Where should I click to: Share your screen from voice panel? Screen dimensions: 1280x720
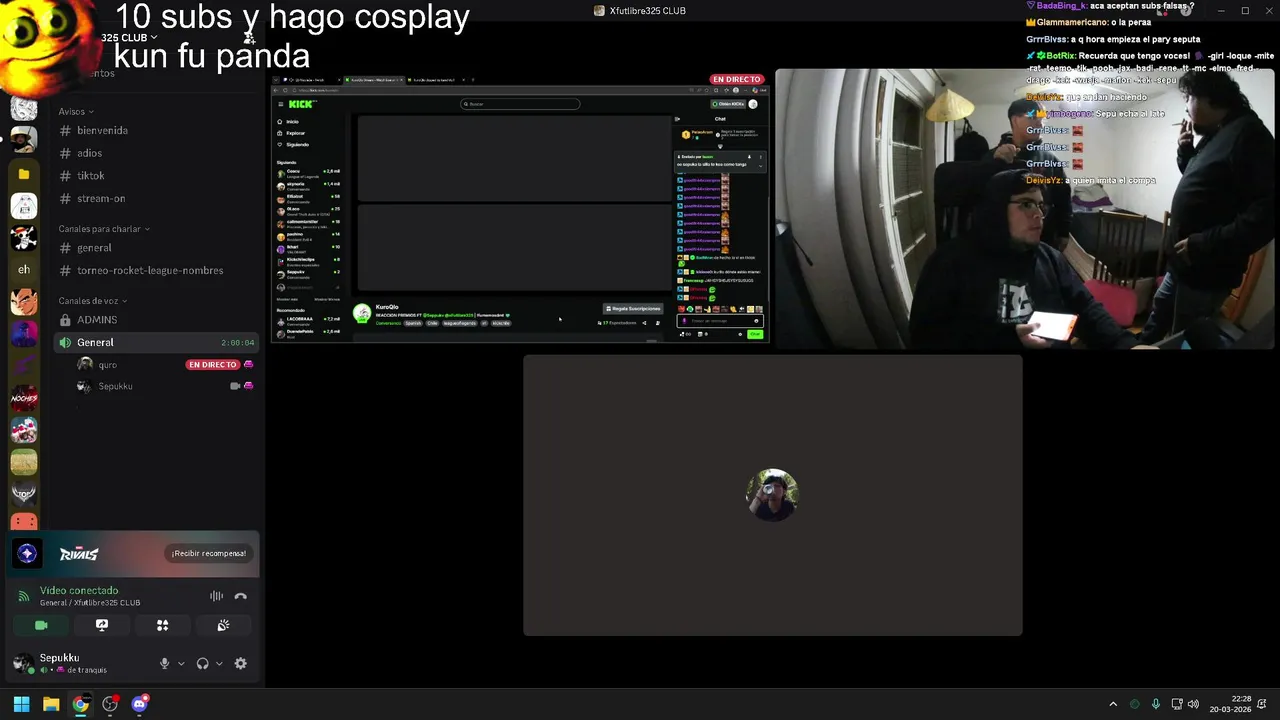[x=102, y=625]
